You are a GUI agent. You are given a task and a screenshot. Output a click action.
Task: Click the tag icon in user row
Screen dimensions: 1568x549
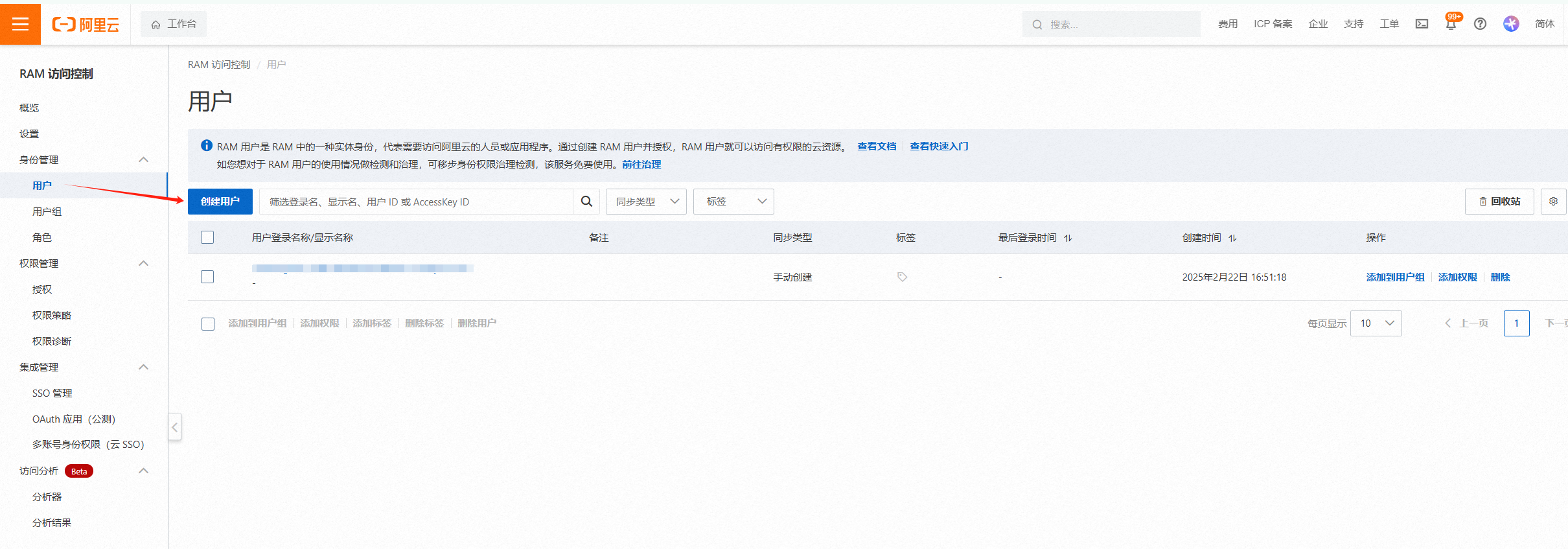point(902,277)
